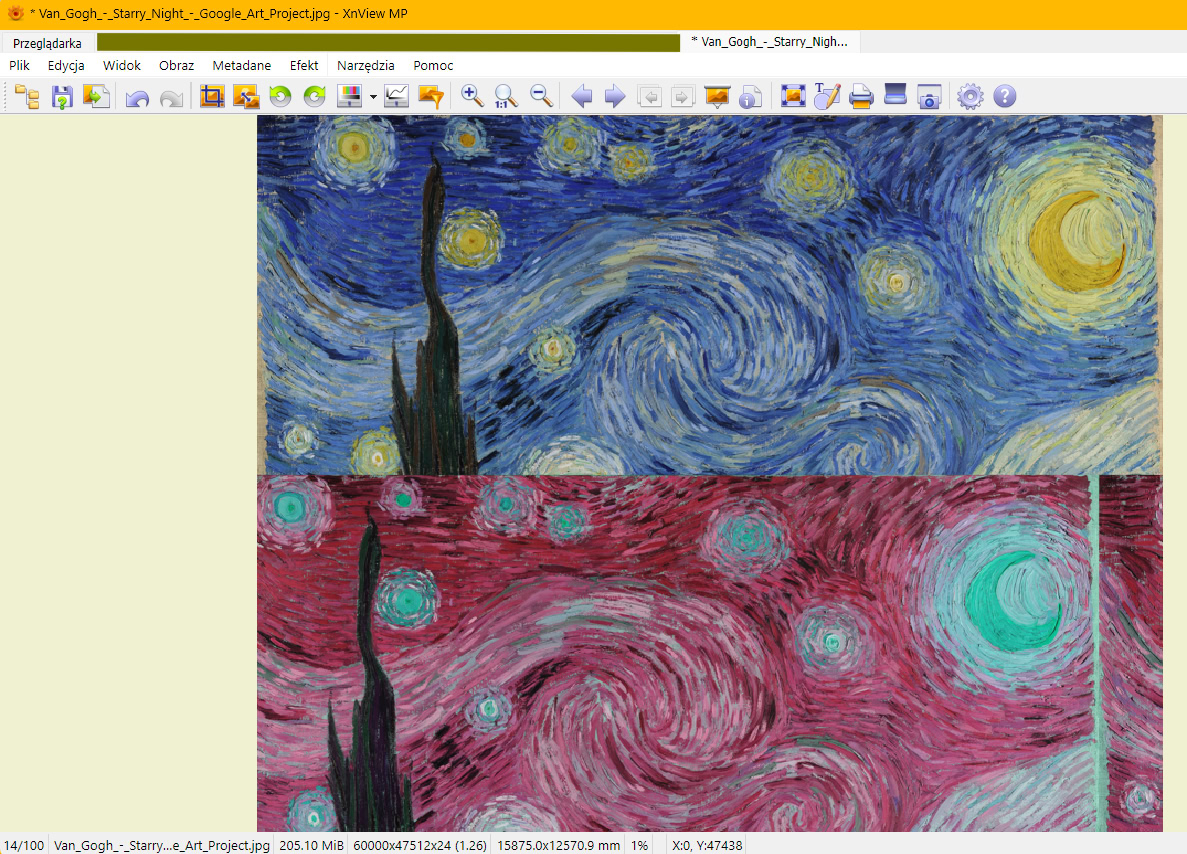Screen dimensions: 1187x854
Task: Rotate the image clockwise
Action: [314, 96]
